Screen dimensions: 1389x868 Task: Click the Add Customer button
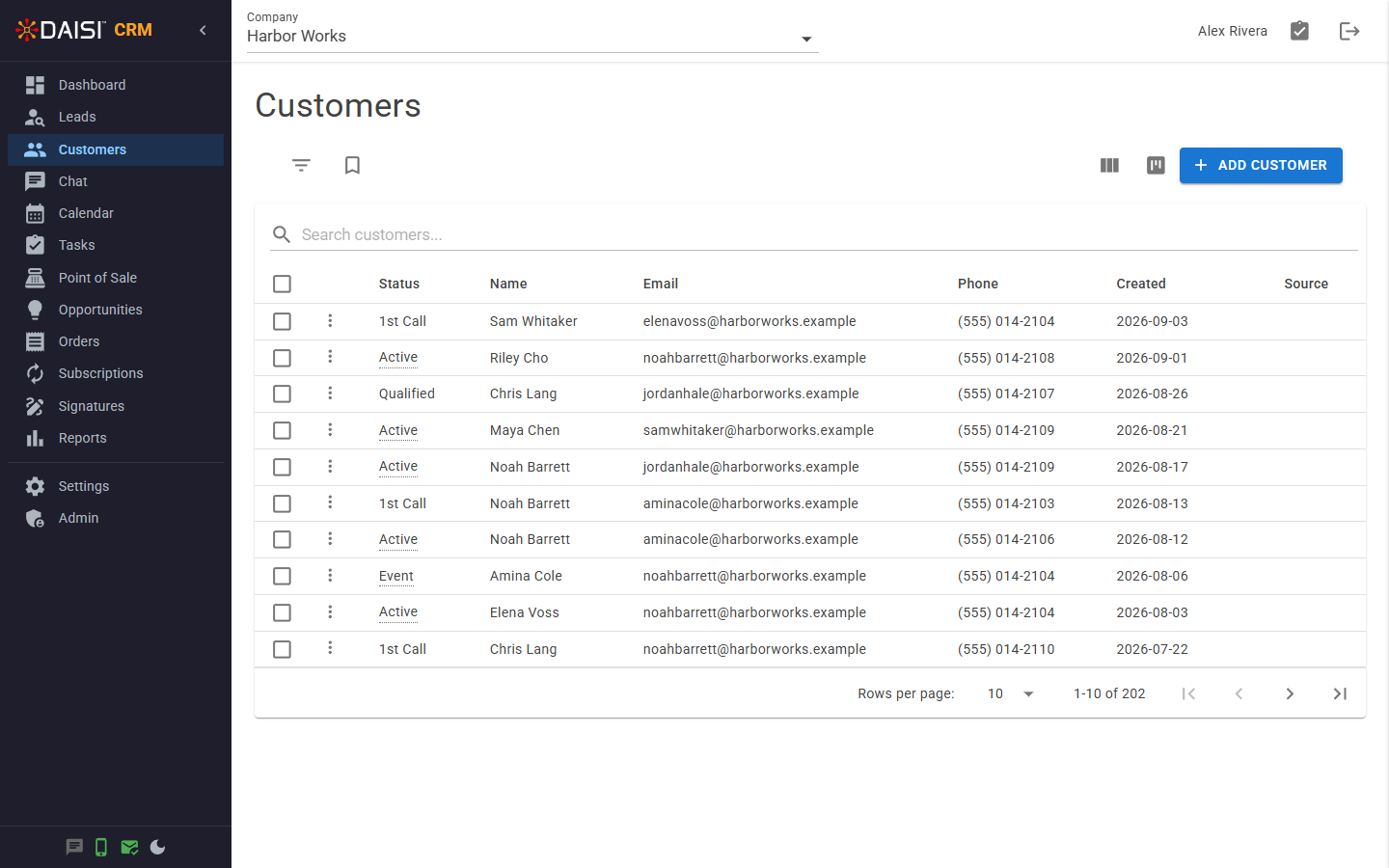1261,165
